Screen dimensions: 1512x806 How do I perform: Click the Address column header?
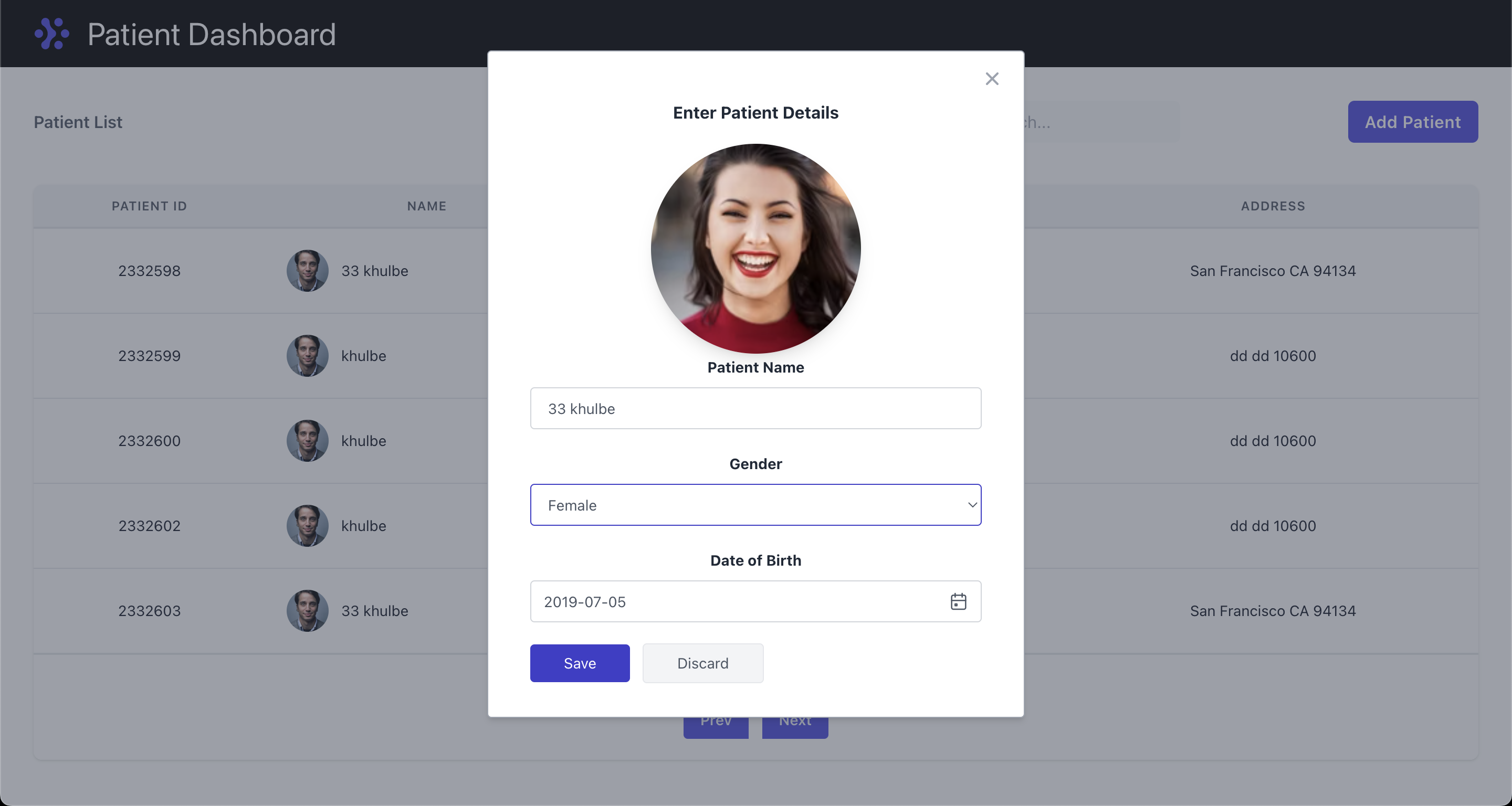(x=1273, y=206)
